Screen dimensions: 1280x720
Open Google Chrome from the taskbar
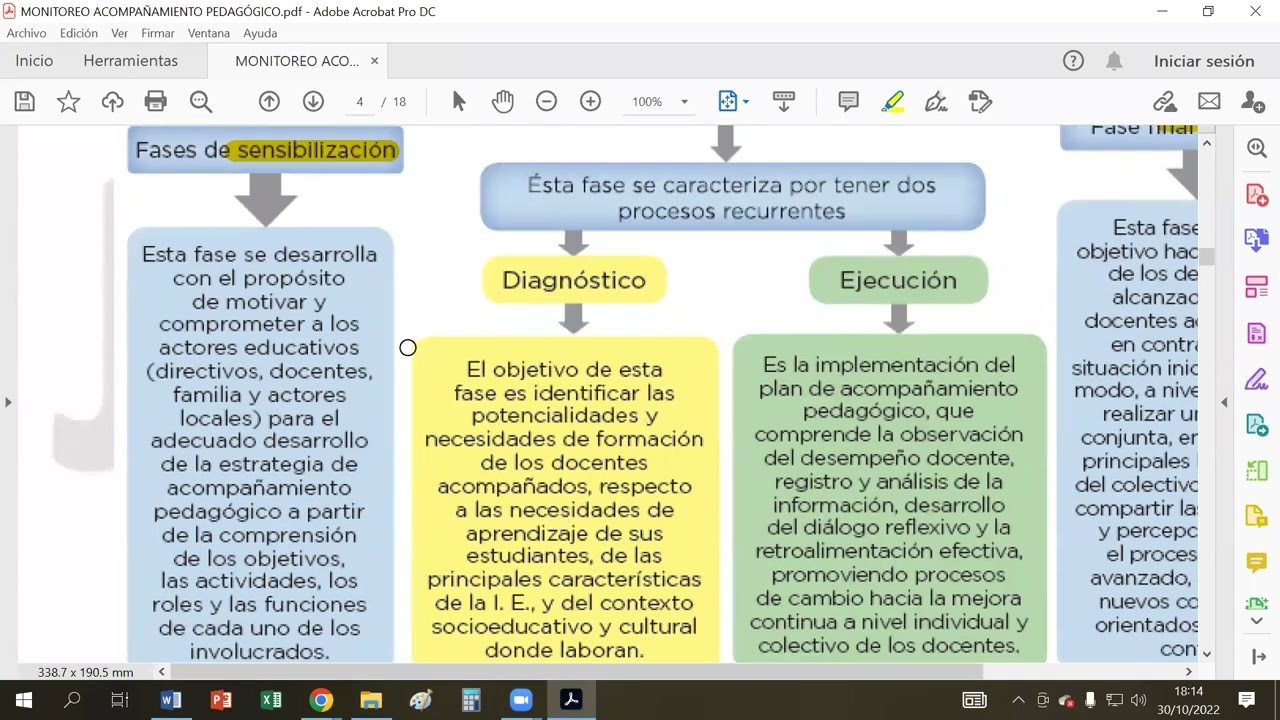[321, 700]
